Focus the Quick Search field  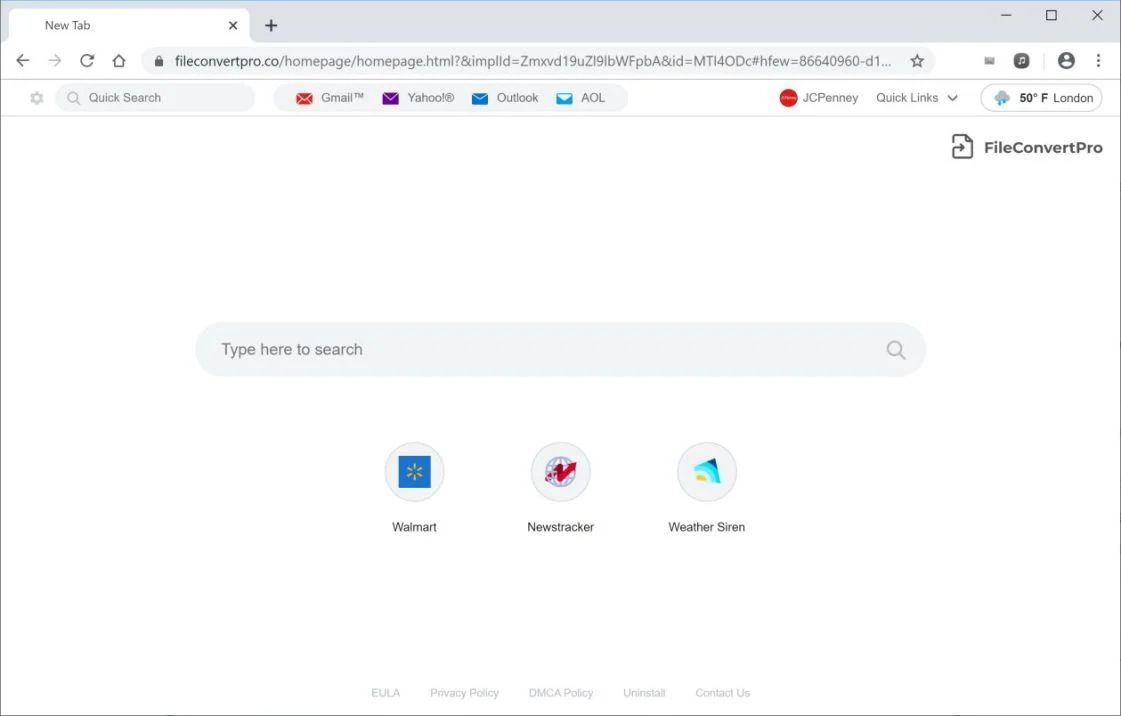(155, 98)
